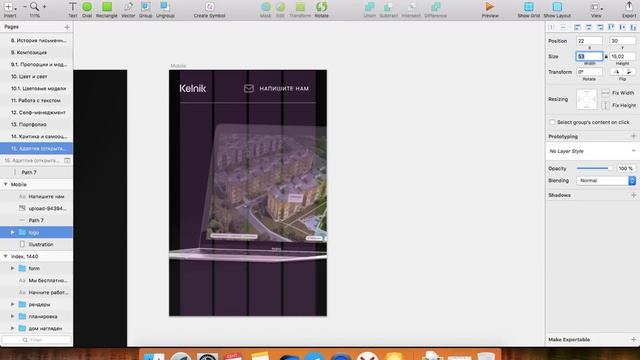The image size is (640, 360).
Task: Select the Text tool
Action: point(73,10)
